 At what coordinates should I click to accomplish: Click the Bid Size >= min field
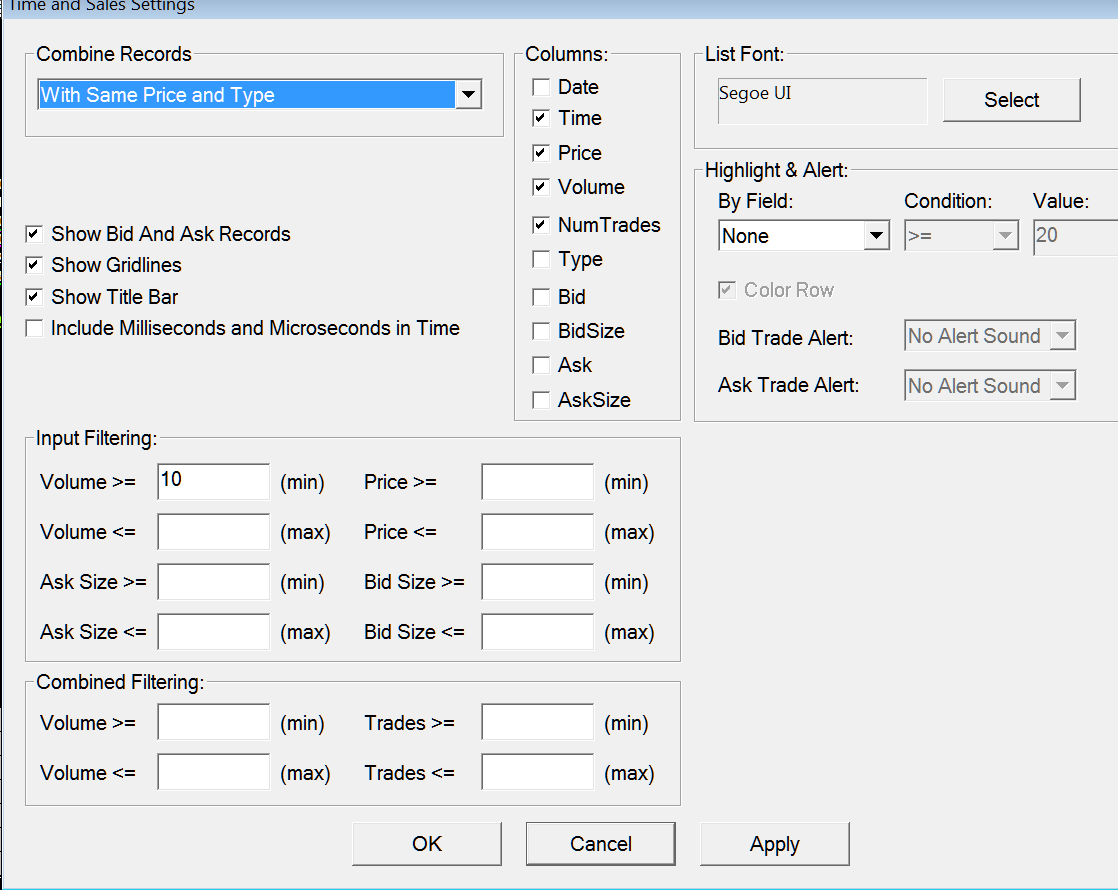(x=538, y=582)
